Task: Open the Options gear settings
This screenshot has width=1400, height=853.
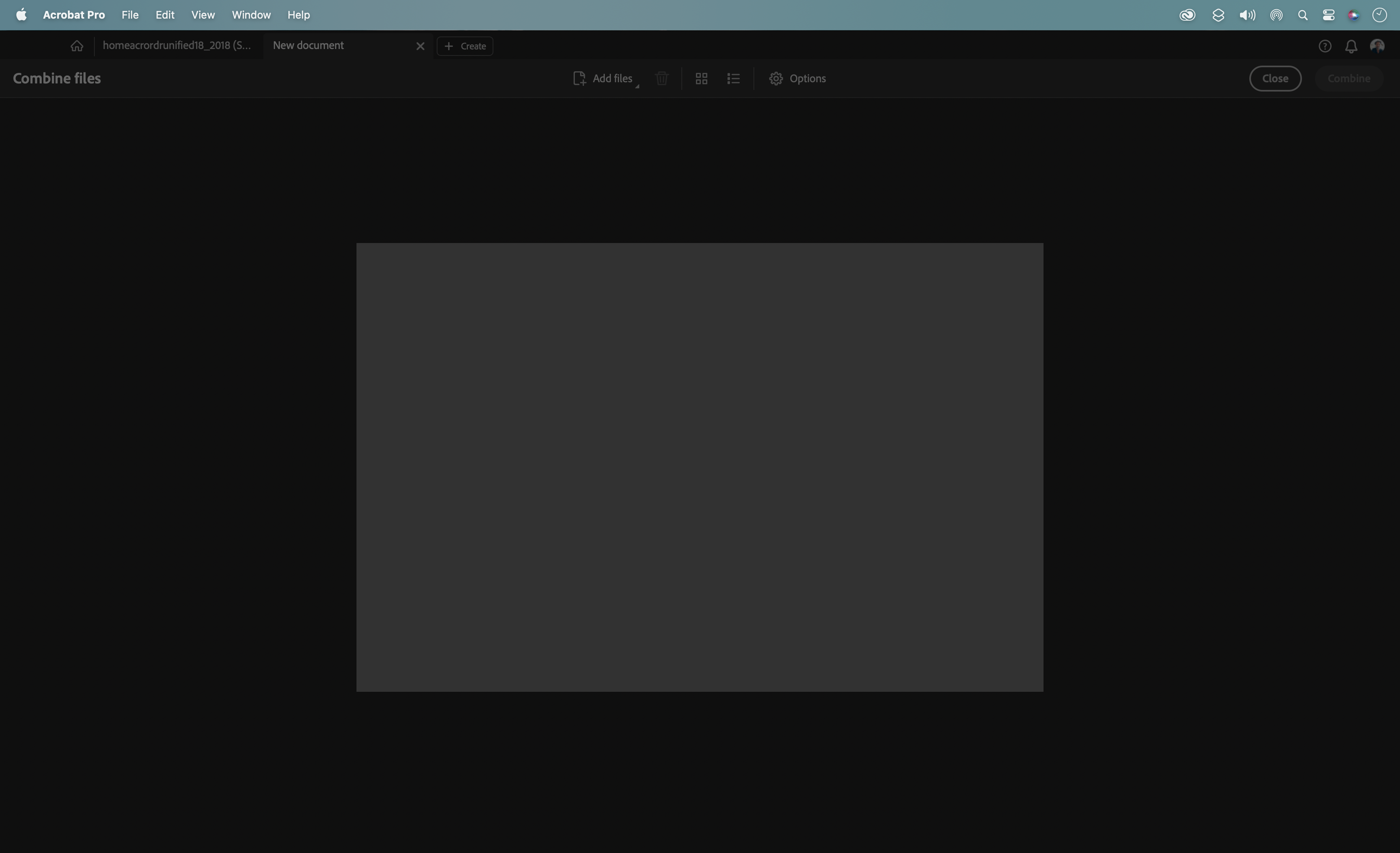Action: pos(796,78)
